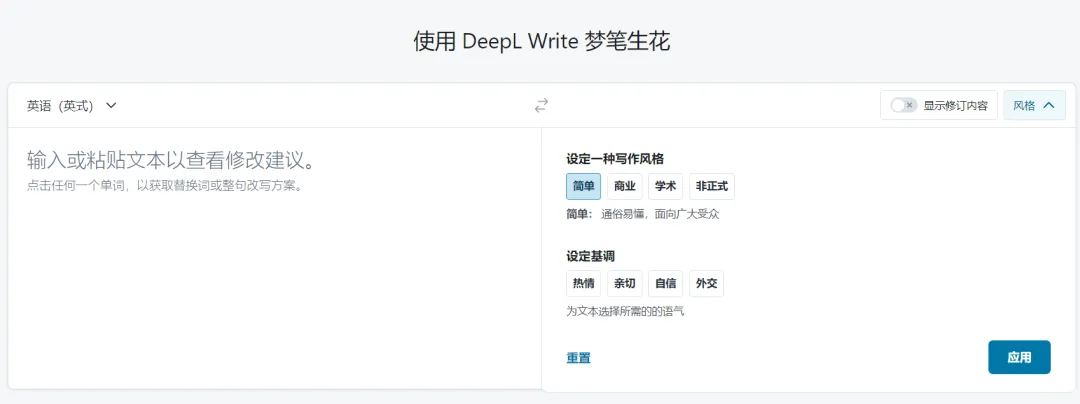Choose the 自信 tone option
Screen dimensions: 1080x404
[x=665, y=283]
